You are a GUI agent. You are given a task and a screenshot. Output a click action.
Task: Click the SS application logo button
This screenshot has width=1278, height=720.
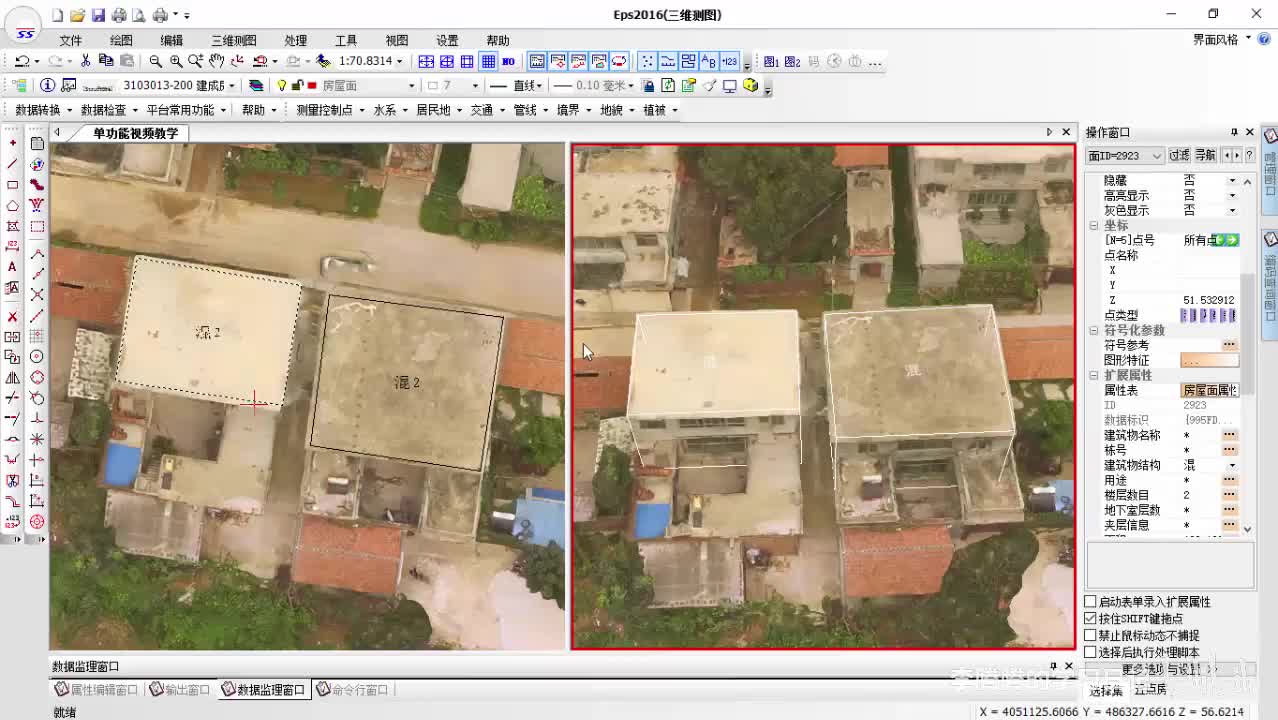point(24,26)
